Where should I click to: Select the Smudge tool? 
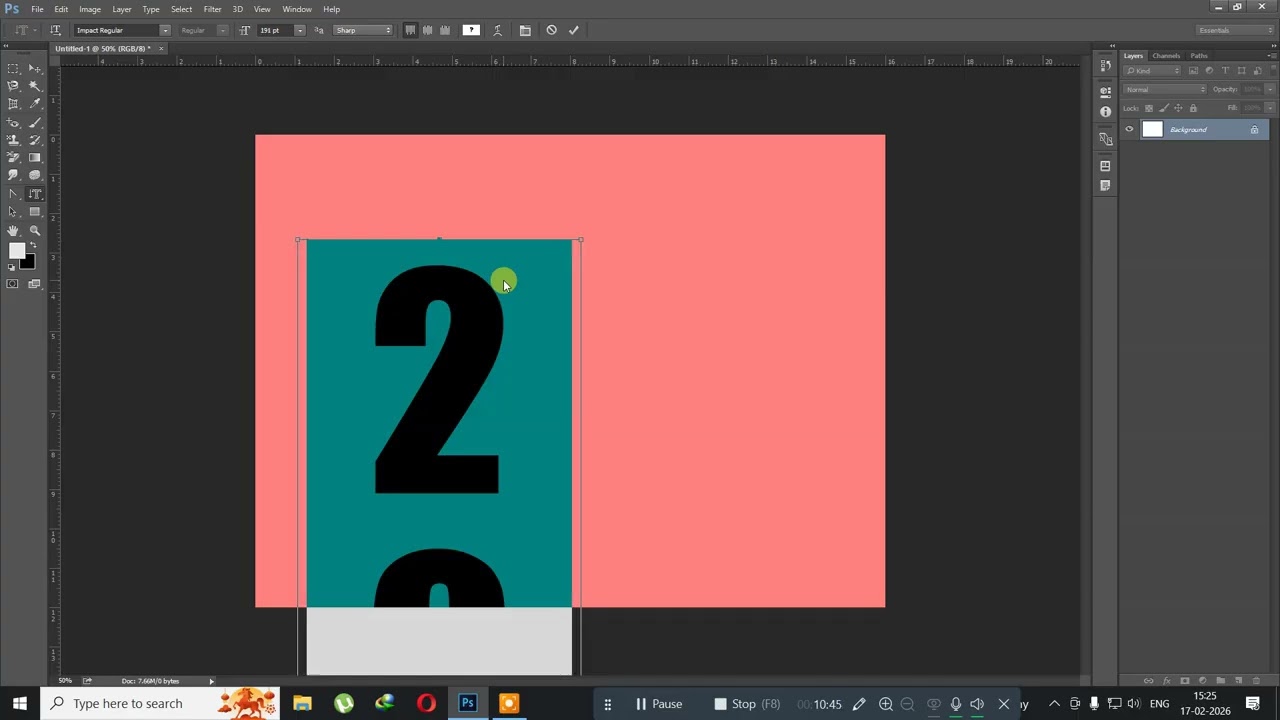click(x=13, y=175)
